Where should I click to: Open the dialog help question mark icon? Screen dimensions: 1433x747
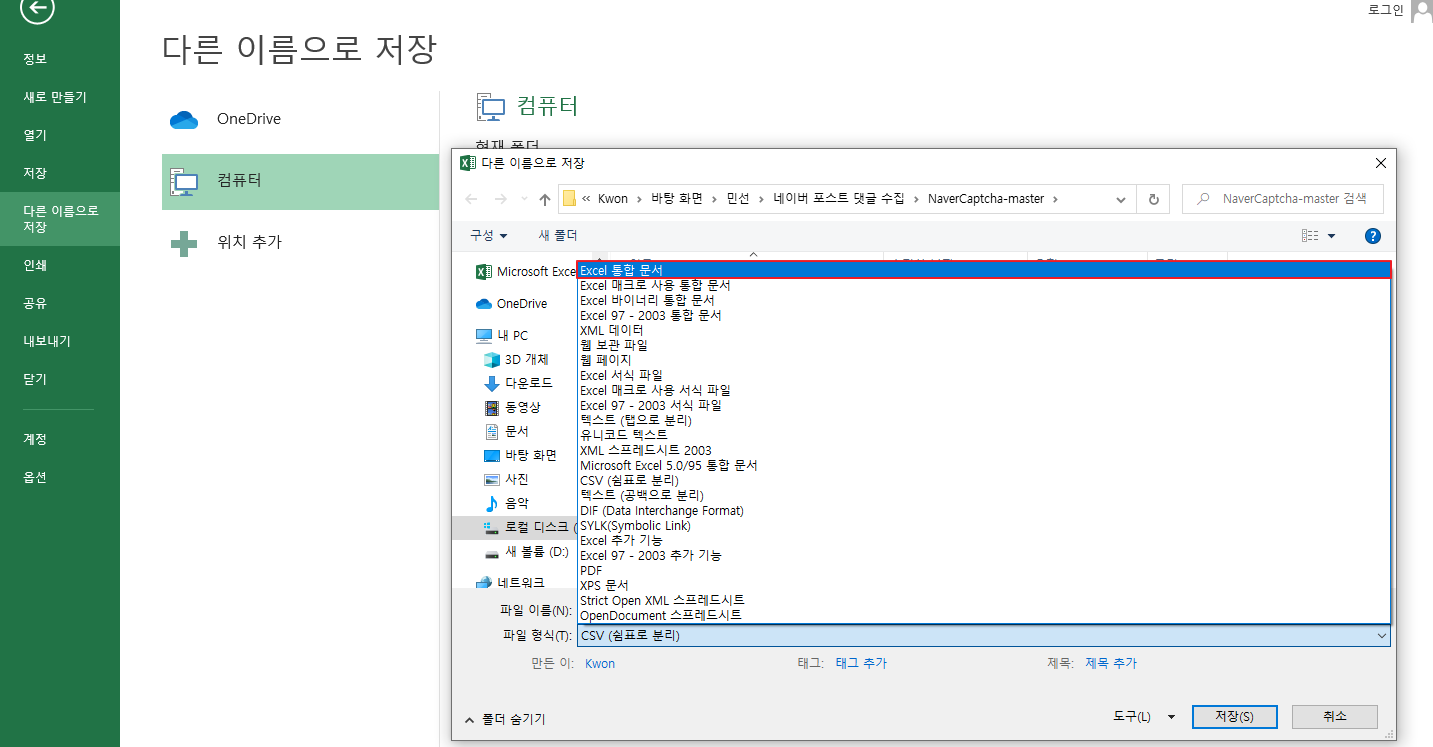[1373, 236]
